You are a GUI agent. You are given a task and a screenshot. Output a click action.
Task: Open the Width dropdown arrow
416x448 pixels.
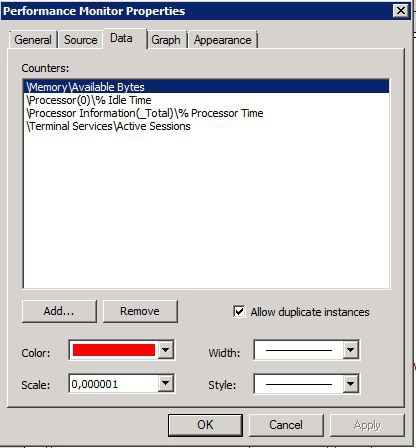(350, 350)
